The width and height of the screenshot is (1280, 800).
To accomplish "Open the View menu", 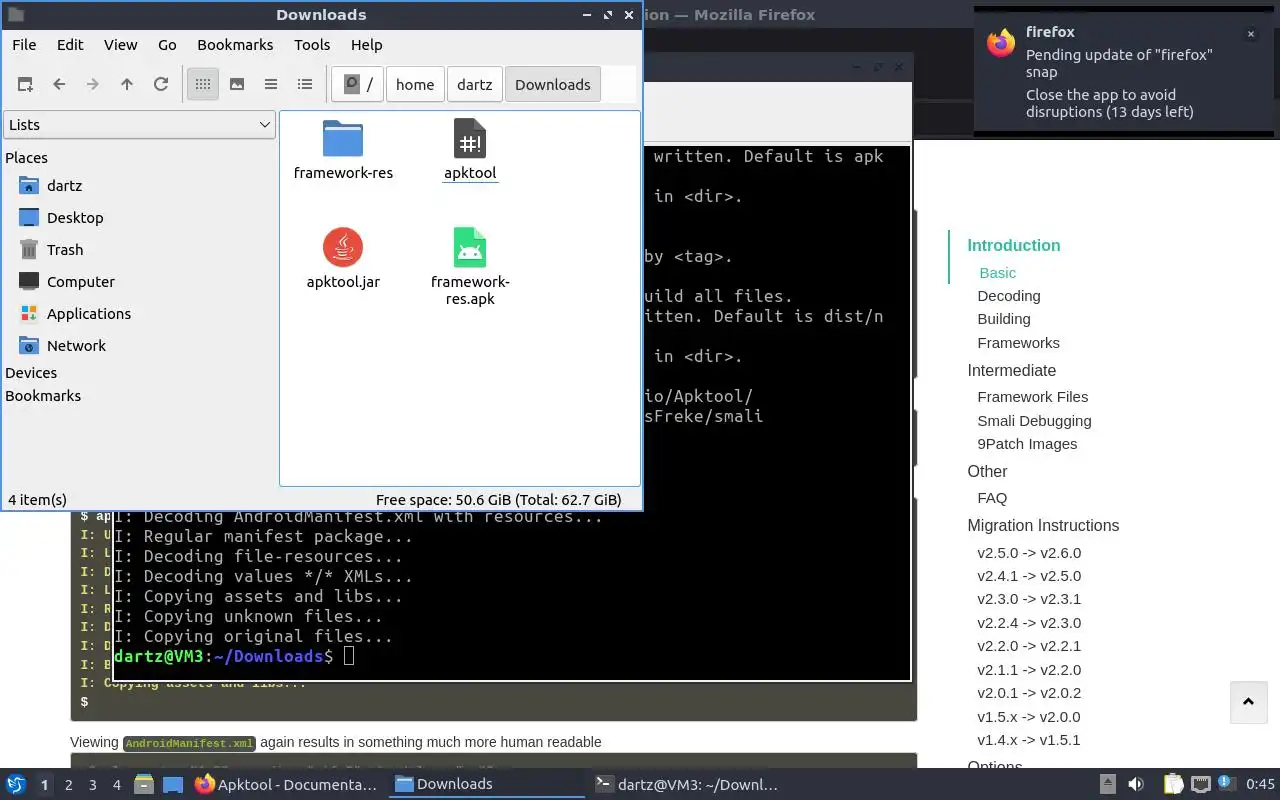I will pyautogui.click(x=121, y=45).
